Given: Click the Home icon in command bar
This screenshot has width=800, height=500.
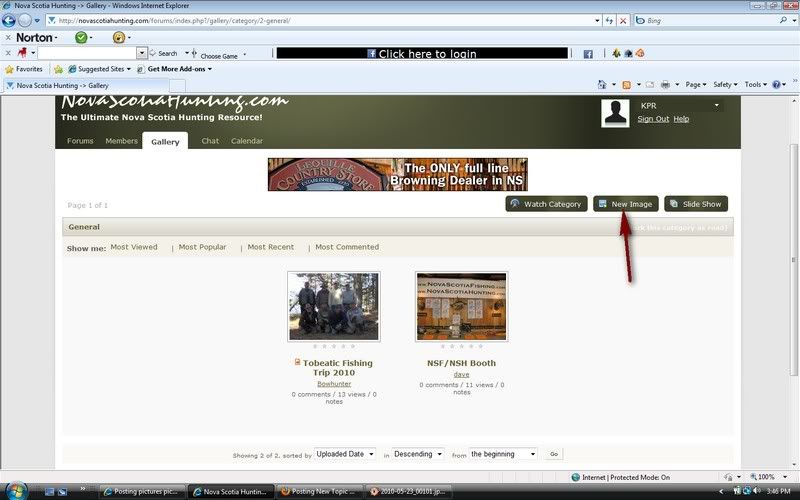Looking at the screenshot, I should [x=602, y=85].
